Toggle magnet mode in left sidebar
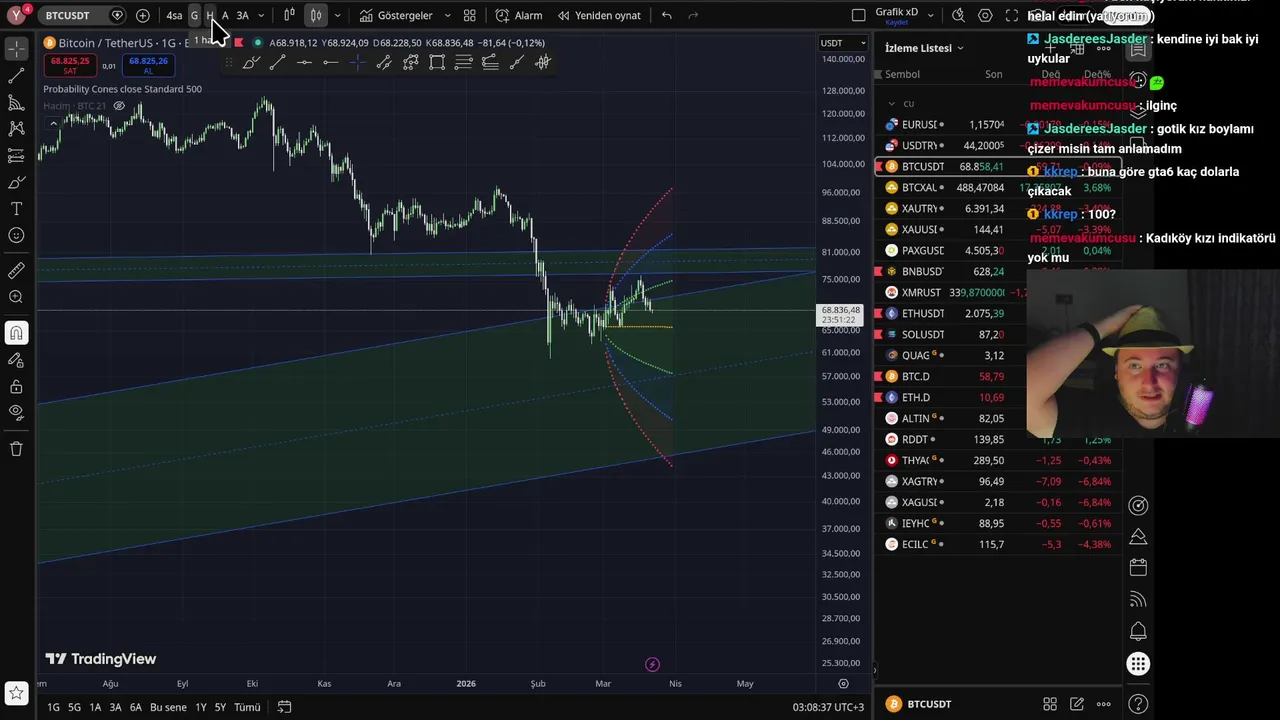 [16, 333]
